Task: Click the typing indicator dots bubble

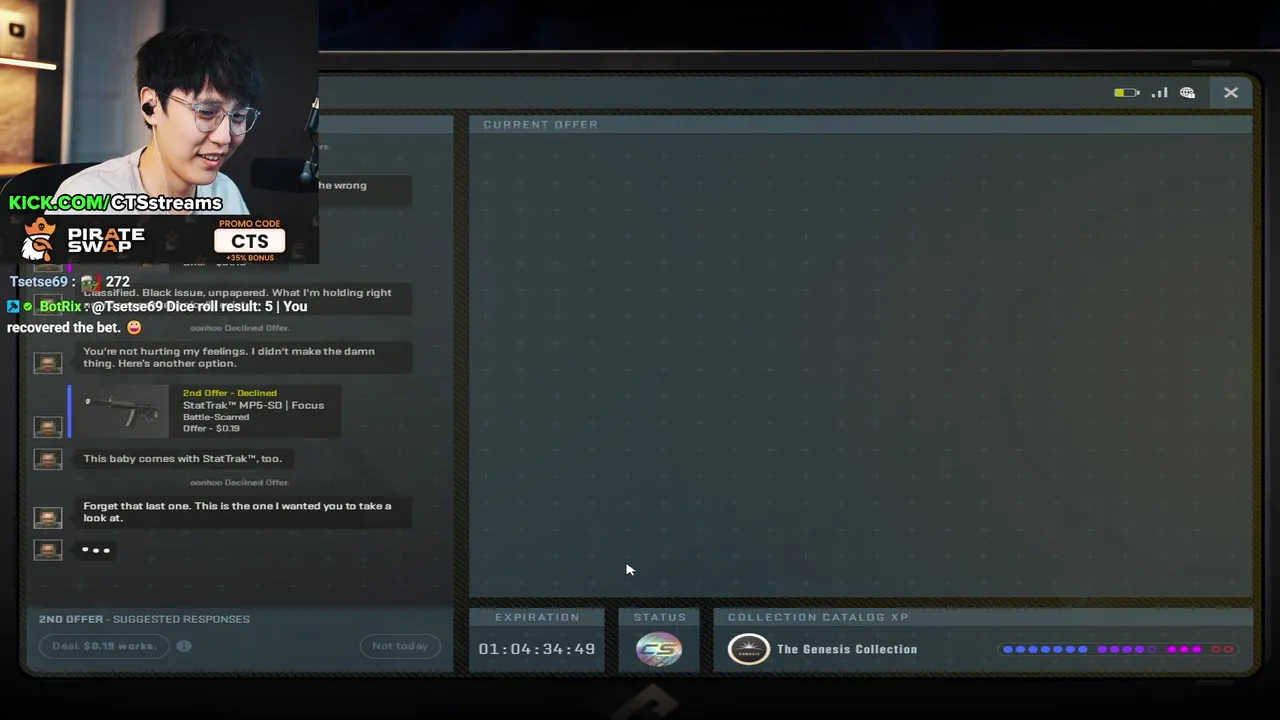Action: (x=96, y=550)
